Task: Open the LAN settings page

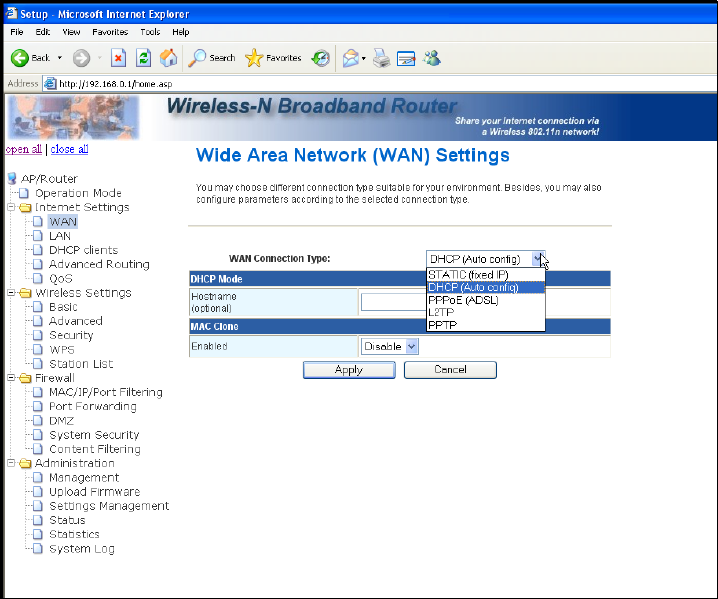Action: [60, 236]
